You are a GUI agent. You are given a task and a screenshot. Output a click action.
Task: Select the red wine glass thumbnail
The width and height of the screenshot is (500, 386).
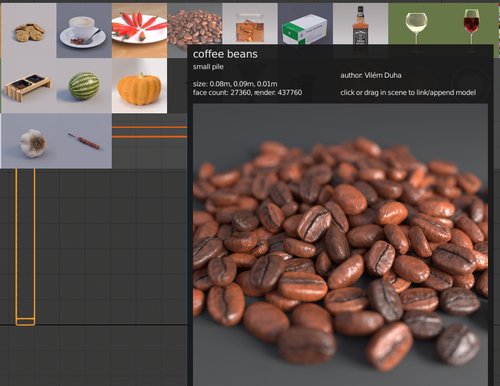471,24
